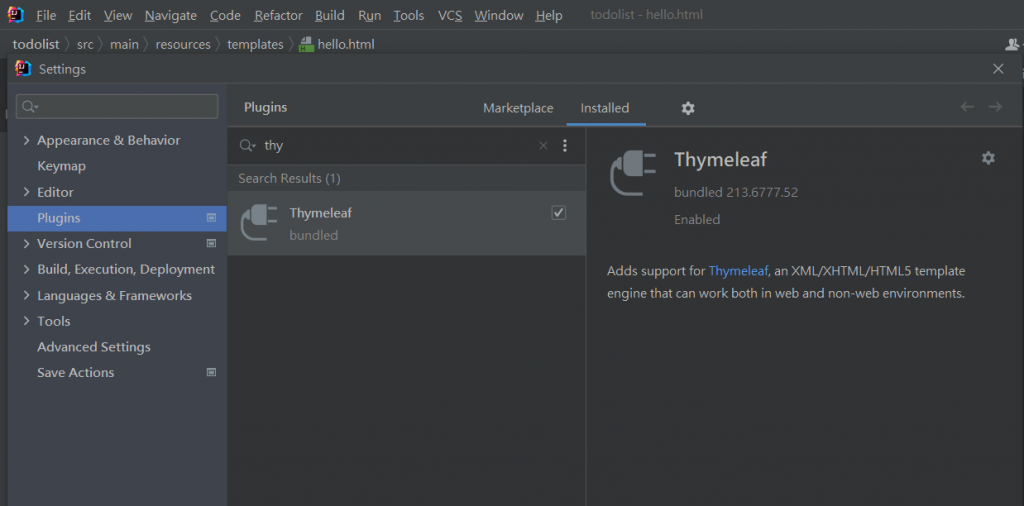Select Keymap in settings tree
The width and height of the screenshot is (1024, 506).
61,166
